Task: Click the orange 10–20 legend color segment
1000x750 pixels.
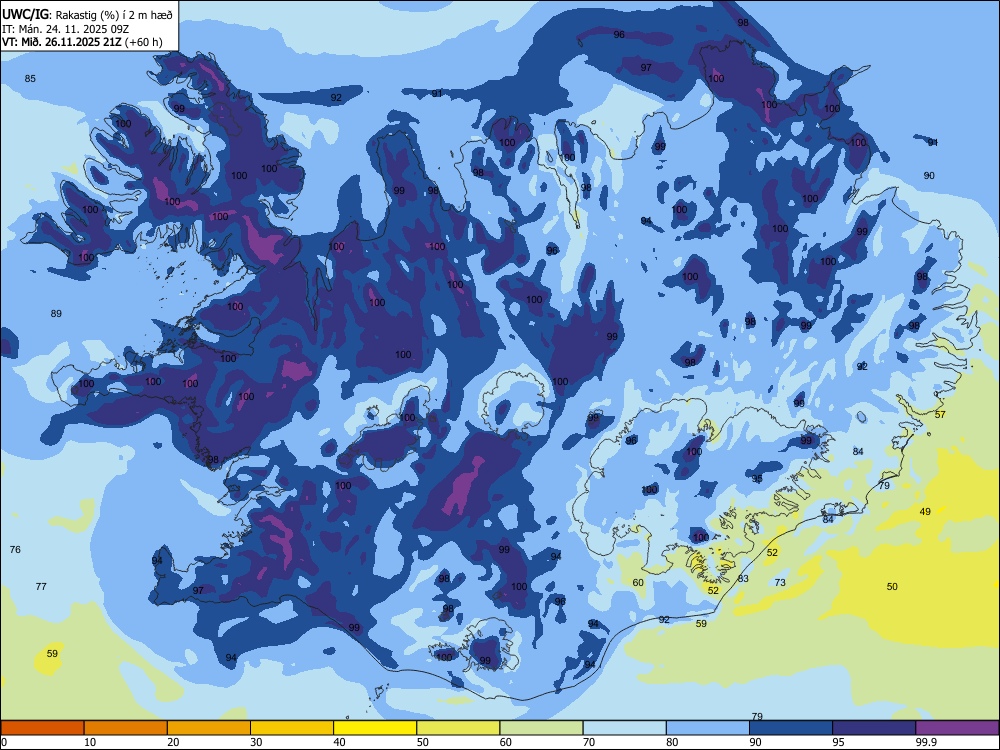Action: [126, 728]
